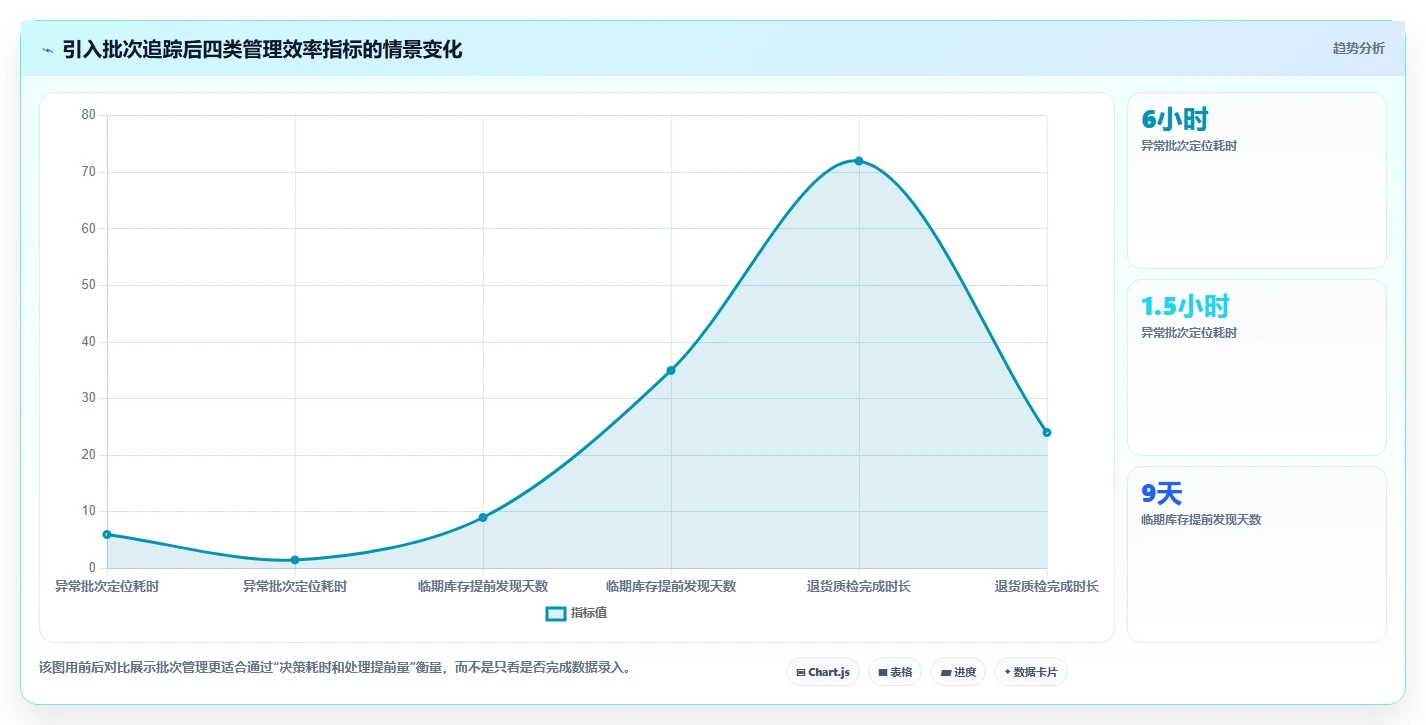Image resolution: width=1426 pixels, height=725 pixels.
Task: Click the 指标值 legend label text
Action: (589, 613)
